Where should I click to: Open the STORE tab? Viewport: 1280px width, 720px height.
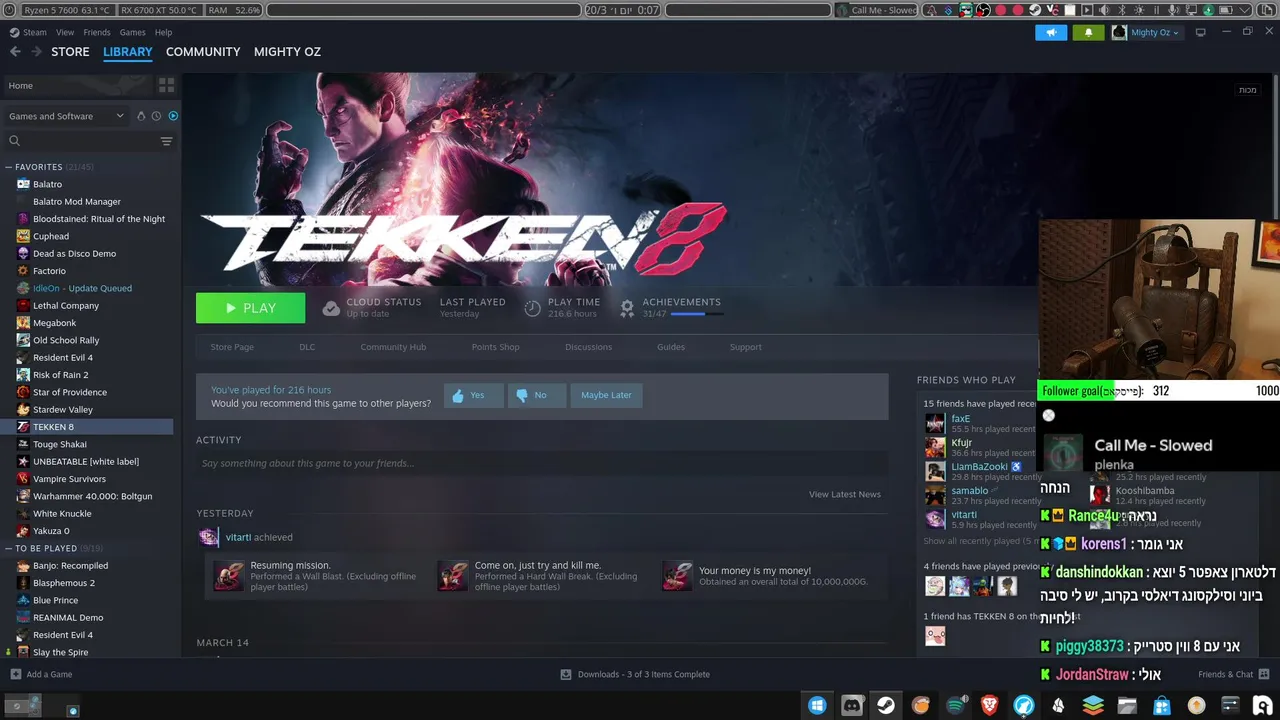[70, 52]
